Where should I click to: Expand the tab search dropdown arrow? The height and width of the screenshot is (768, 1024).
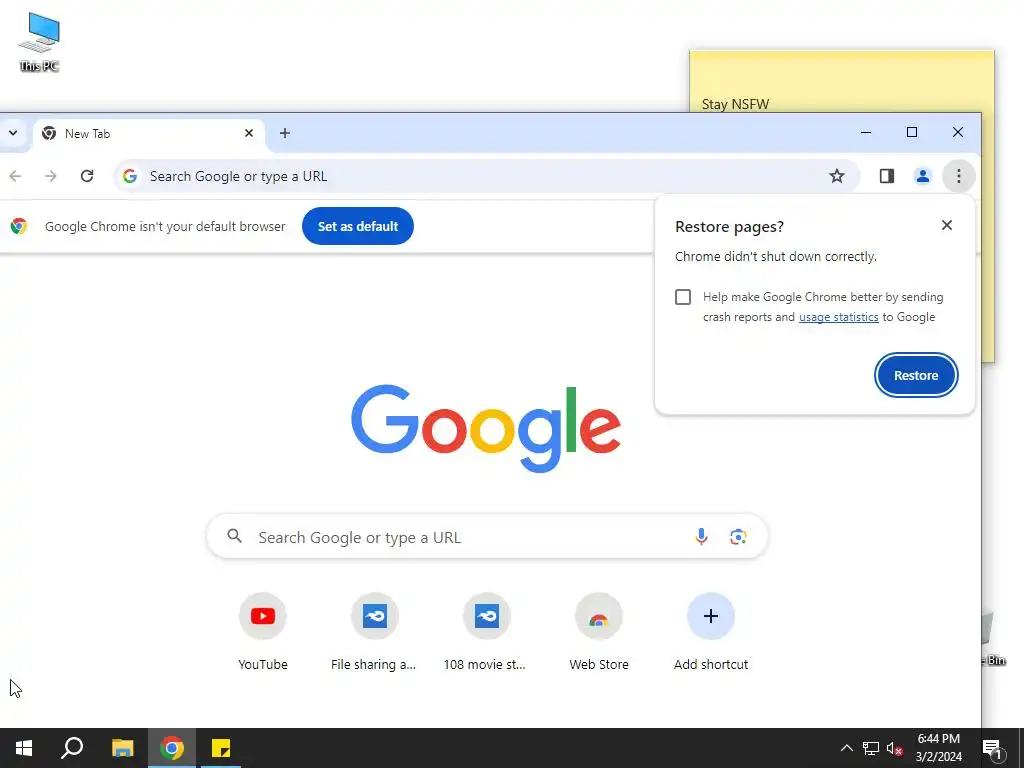[x=12, y=133]
